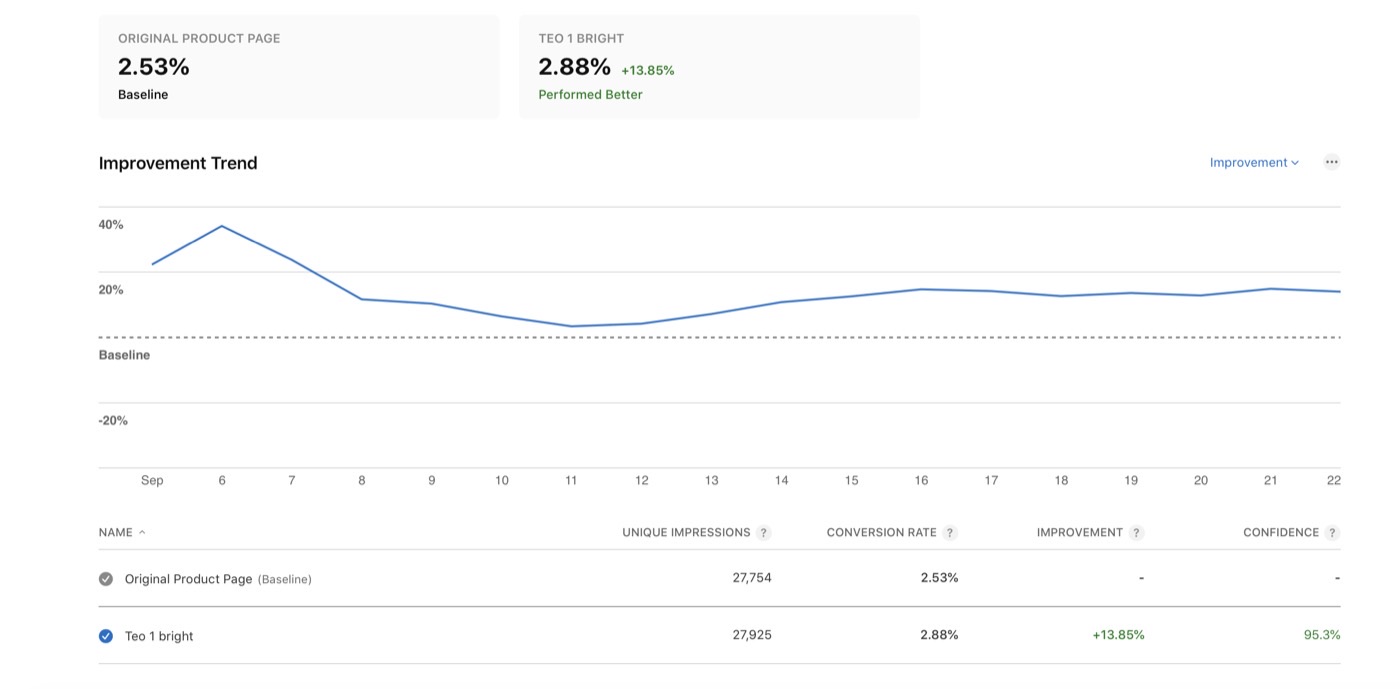The width and height of the screenshot is (1400, 689).
Task: Click the 'Improvement Trend' heading
Action: (178, 163)
